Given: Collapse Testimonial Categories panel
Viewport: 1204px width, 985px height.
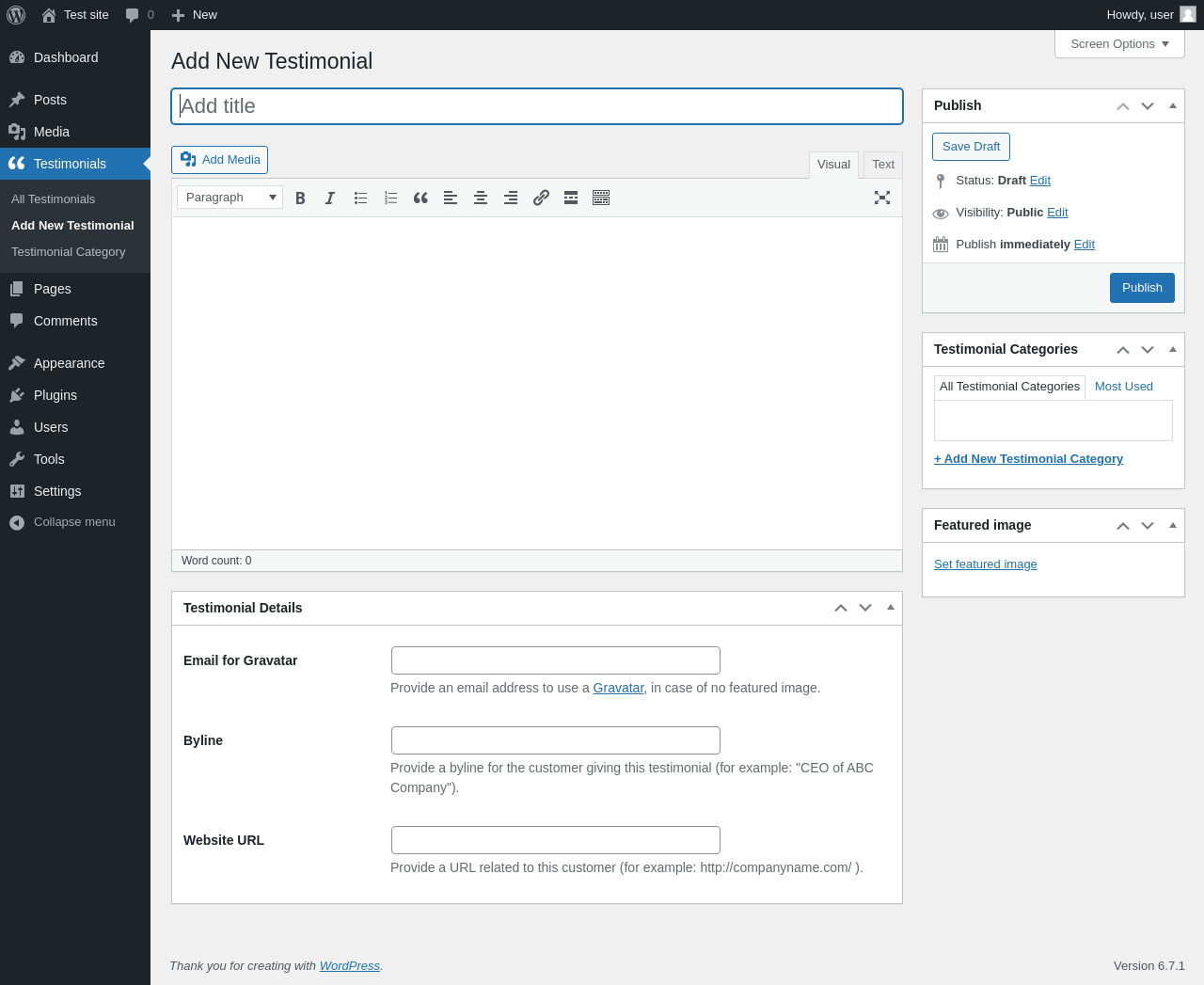Looking at the screenshot, I should coord(1173,350).
